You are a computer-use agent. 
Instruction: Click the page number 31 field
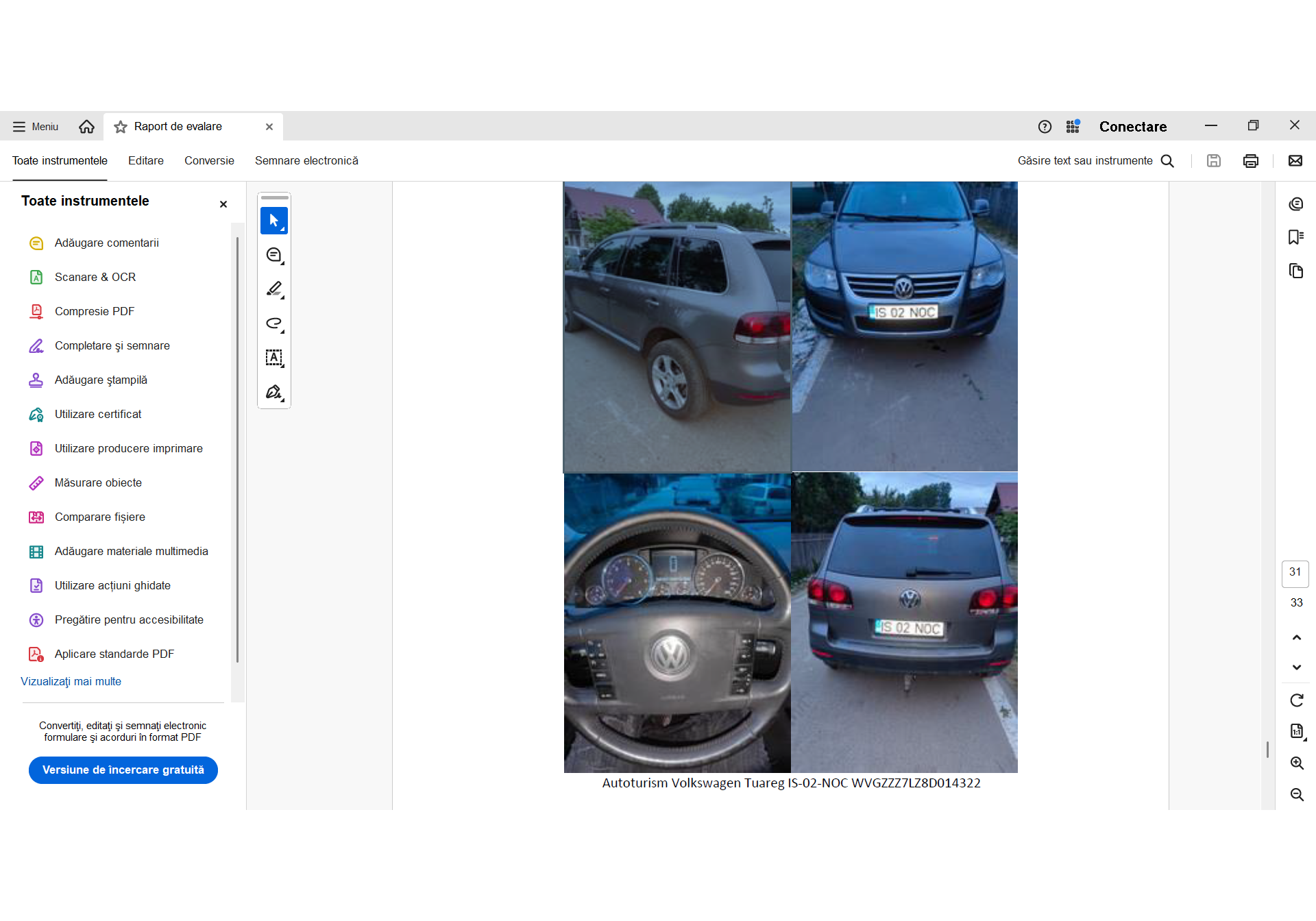[x=1295, y=573]
